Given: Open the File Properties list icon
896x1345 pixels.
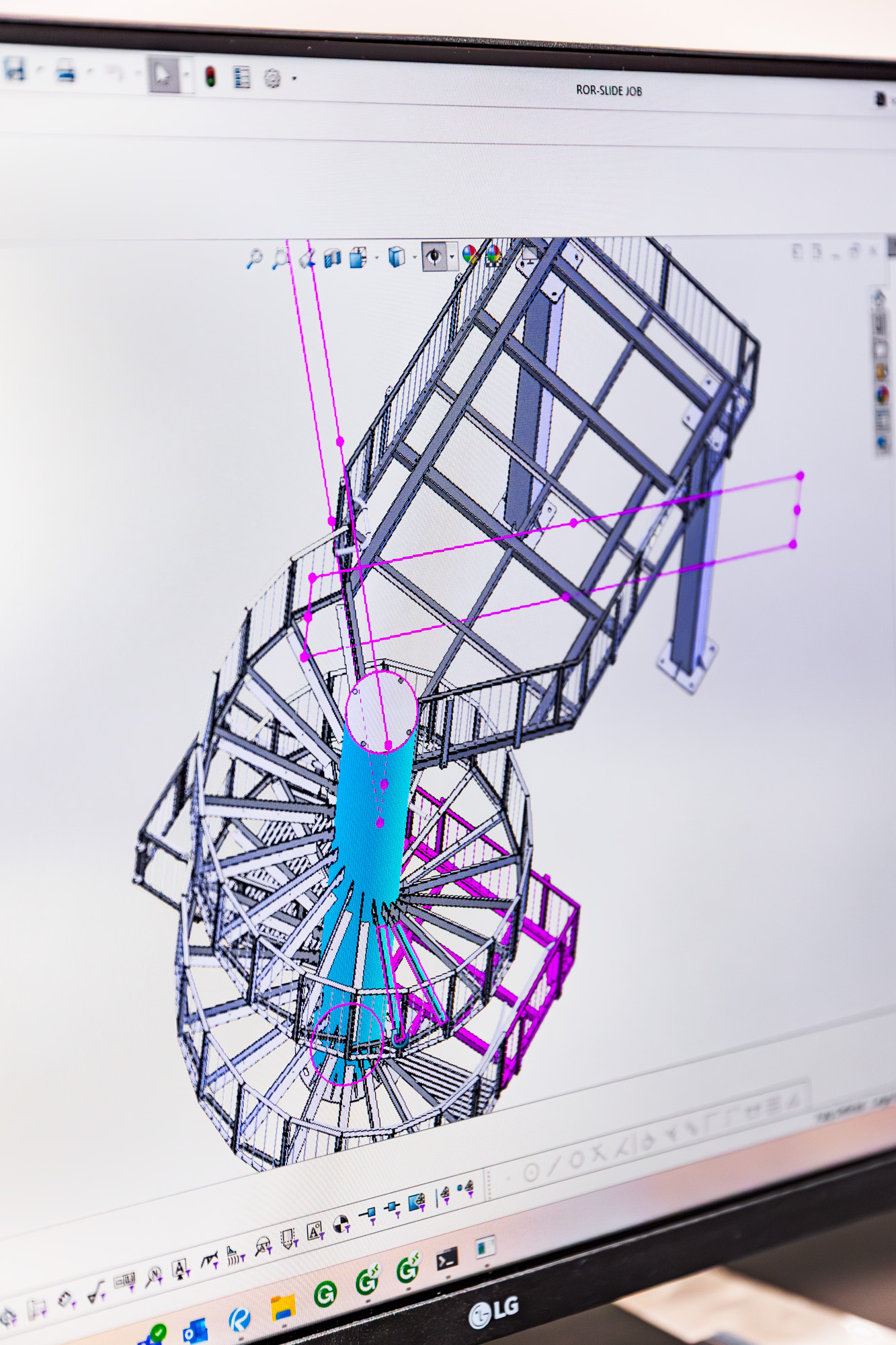Looking at the screenshot, I should (x=241, y=77).
